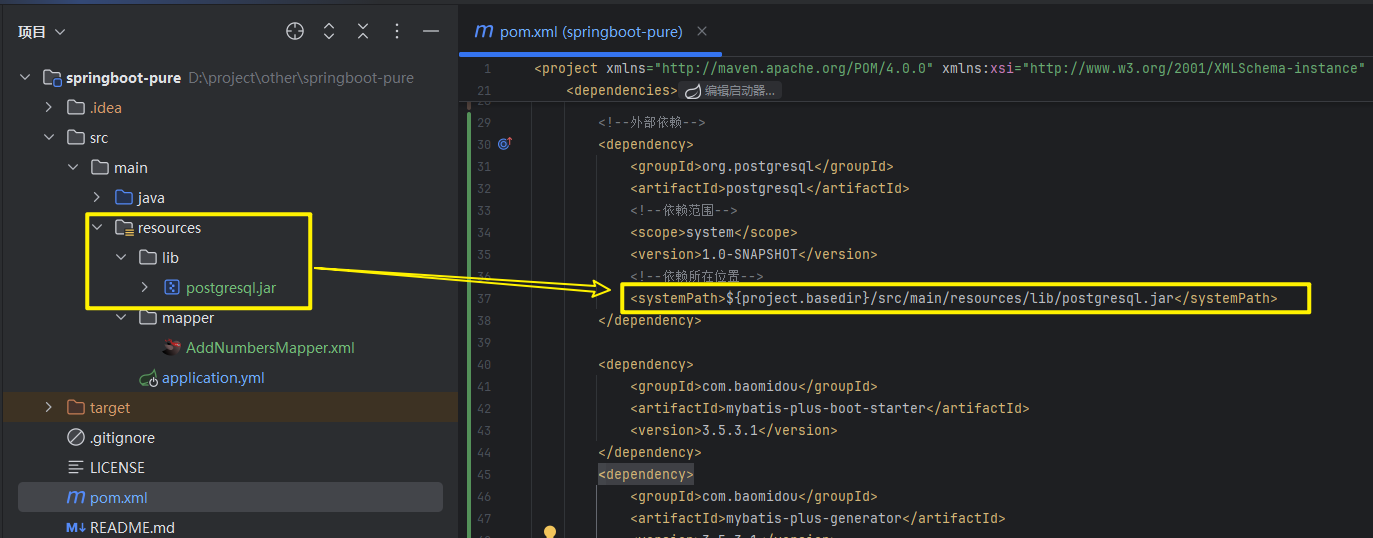Select README.md in project tree
1373x538 pixels.
point(131,527)
